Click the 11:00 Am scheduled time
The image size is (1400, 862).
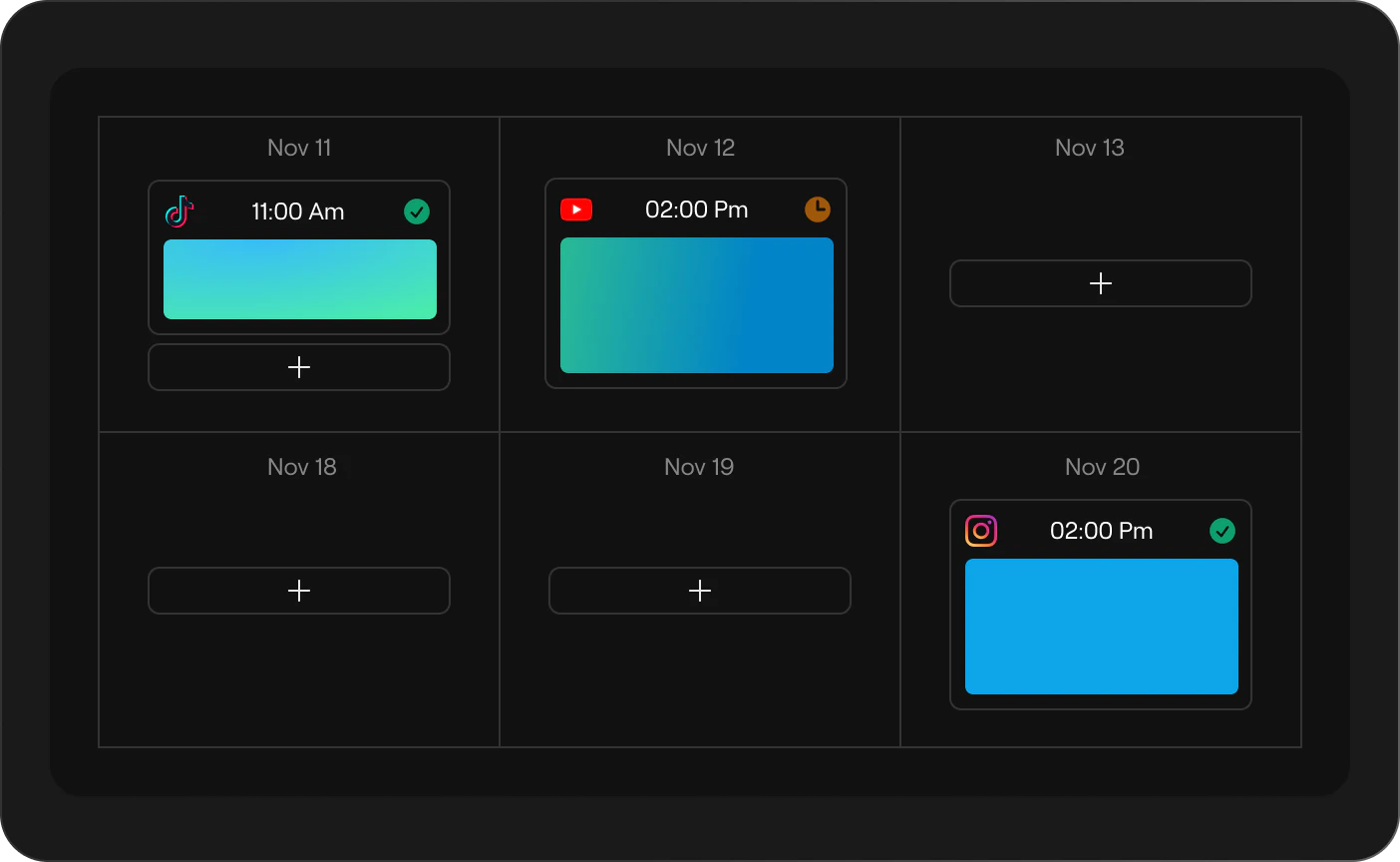tap(298, 212)
